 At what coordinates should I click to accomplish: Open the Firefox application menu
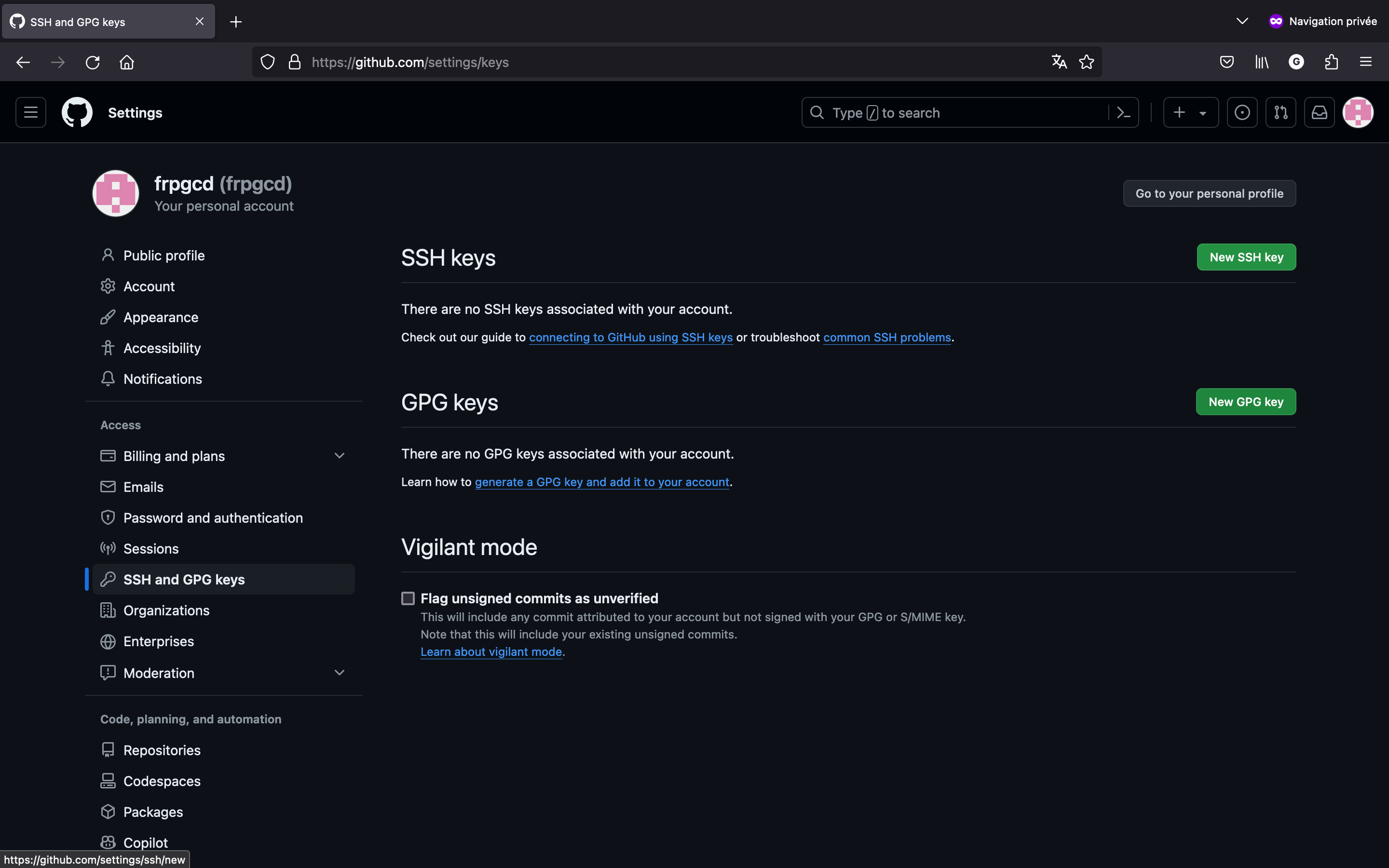click(x=1365, y=62)
